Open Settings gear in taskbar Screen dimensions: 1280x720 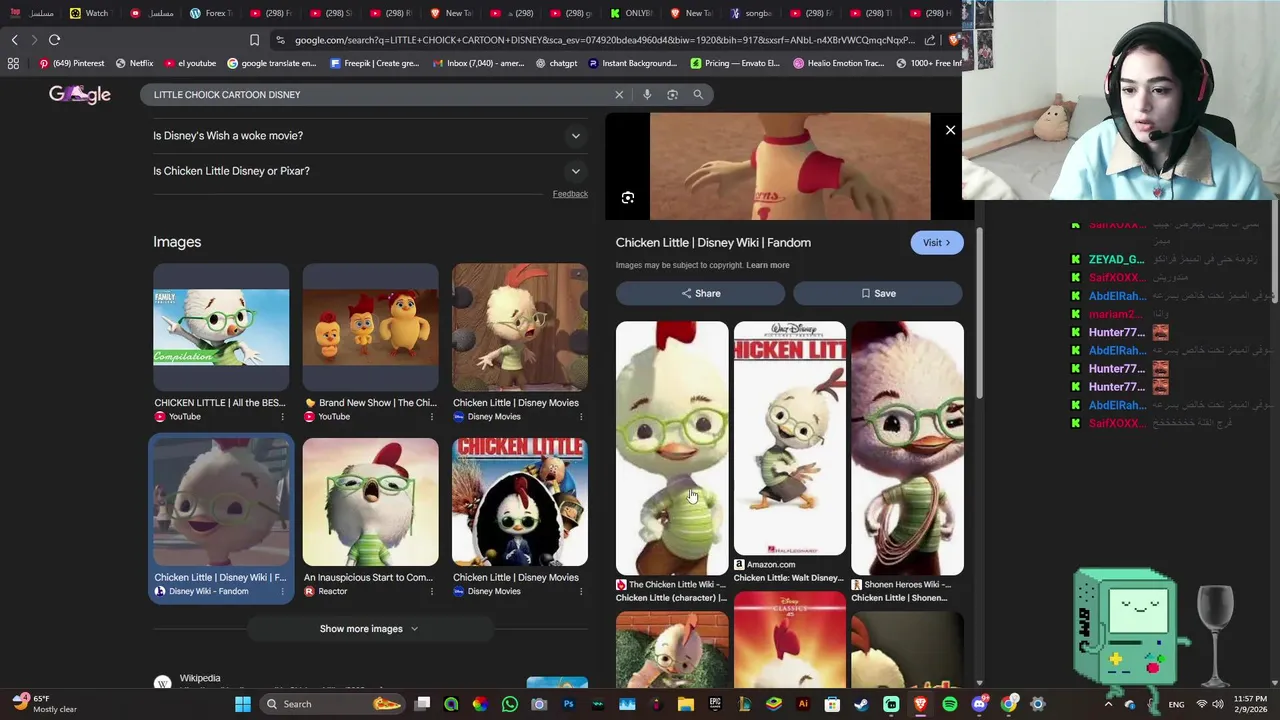[x=1037, y=704]
